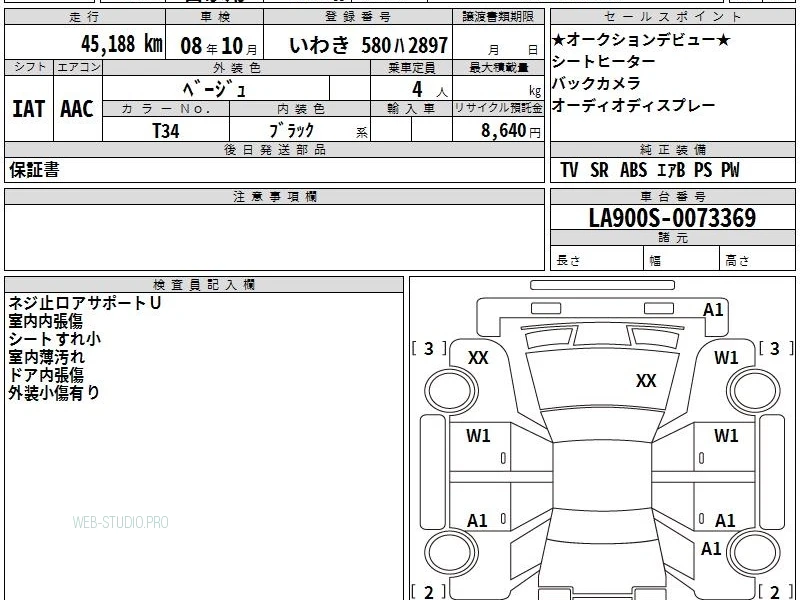The height and width of the screenshot is (600, 800).
Task: Click the 保証書 entry
Action: 34,170
